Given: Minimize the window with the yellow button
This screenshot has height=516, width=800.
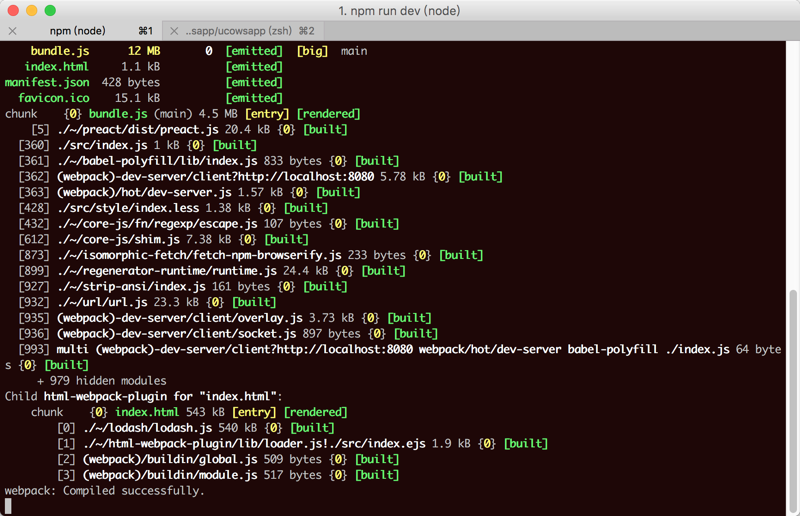Looking at the screenshot, I should (x=32, y=10).
